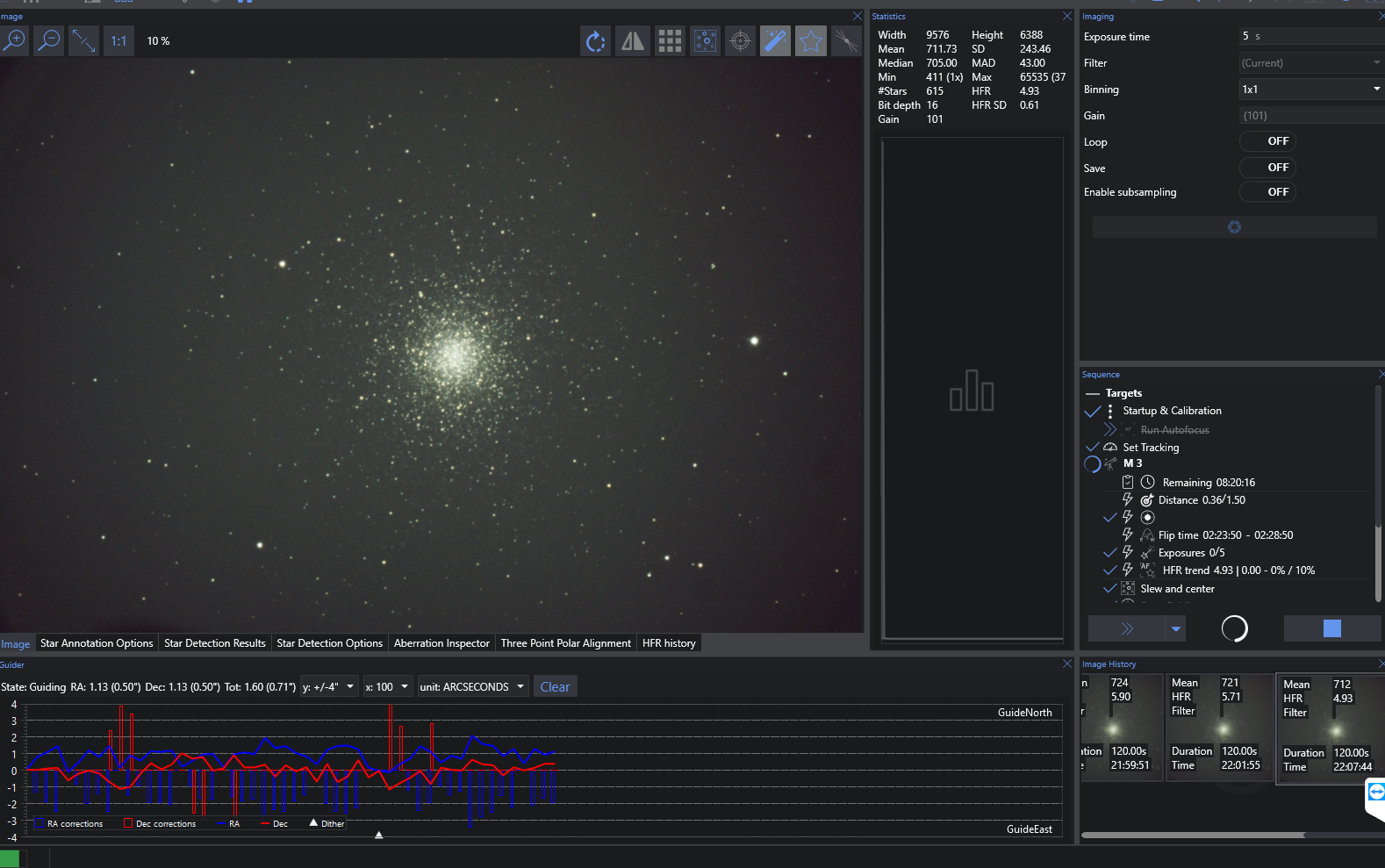Click Clear button in Guider panel
Screen dimensions: 1385x868
tap(555, 687)
